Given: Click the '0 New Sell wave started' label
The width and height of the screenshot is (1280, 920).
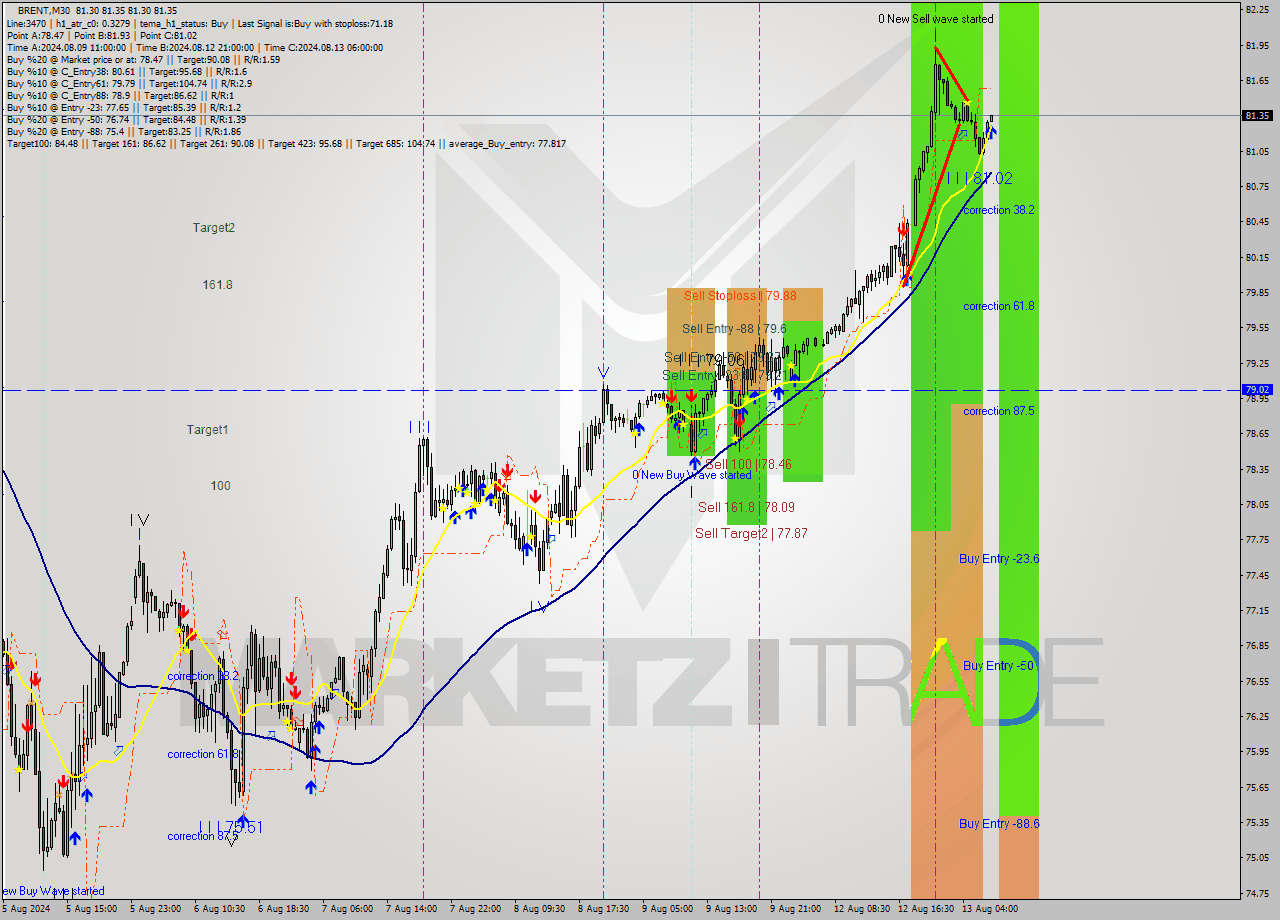Looking at the screenshot, I should [x=936, y=19].
